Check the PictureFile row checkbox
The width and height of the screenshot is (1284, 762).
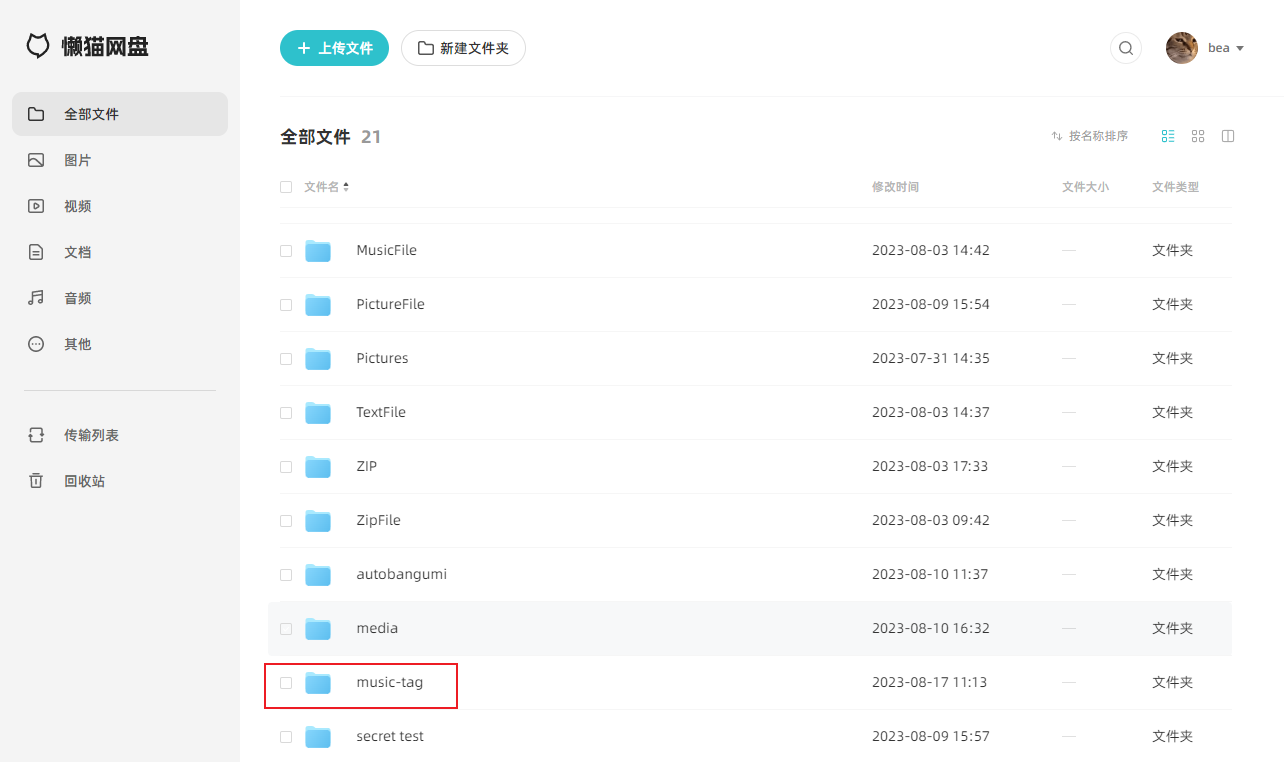tap(286, 305)
